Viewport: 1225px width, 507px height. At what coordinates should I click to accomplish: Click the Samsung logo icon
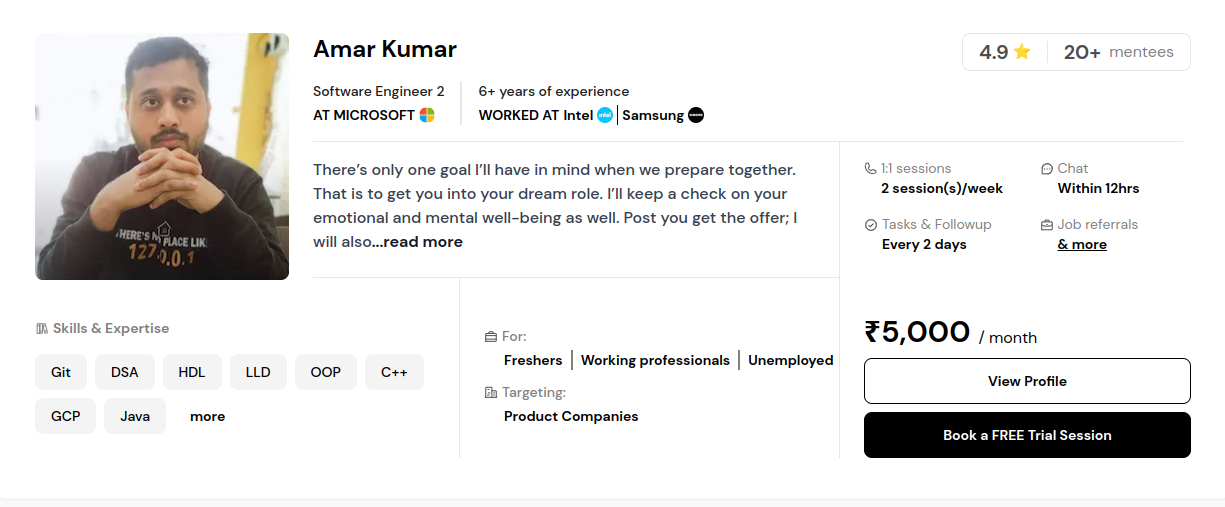click(x=696, y=115)
